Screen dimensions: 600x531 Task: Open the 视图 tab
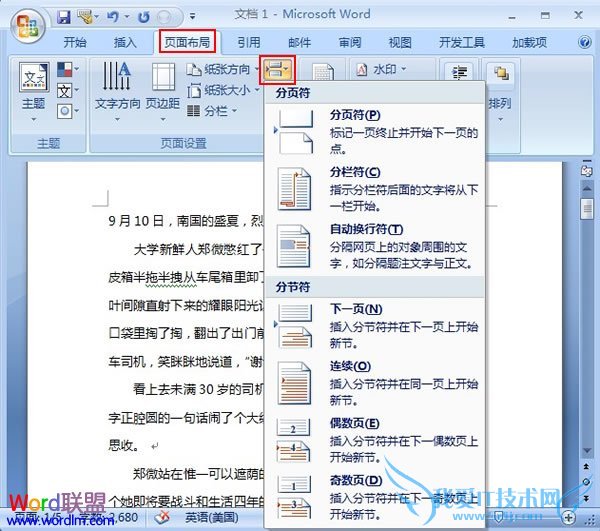(400, 42)
